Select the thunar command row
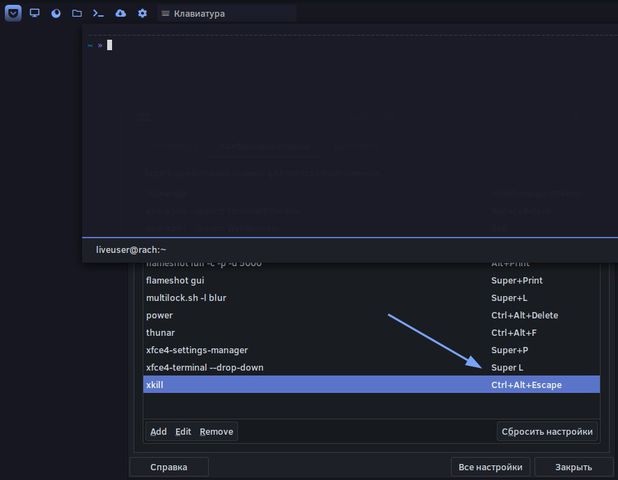Viewport: 618px width, 480px height. pos(371,333)
